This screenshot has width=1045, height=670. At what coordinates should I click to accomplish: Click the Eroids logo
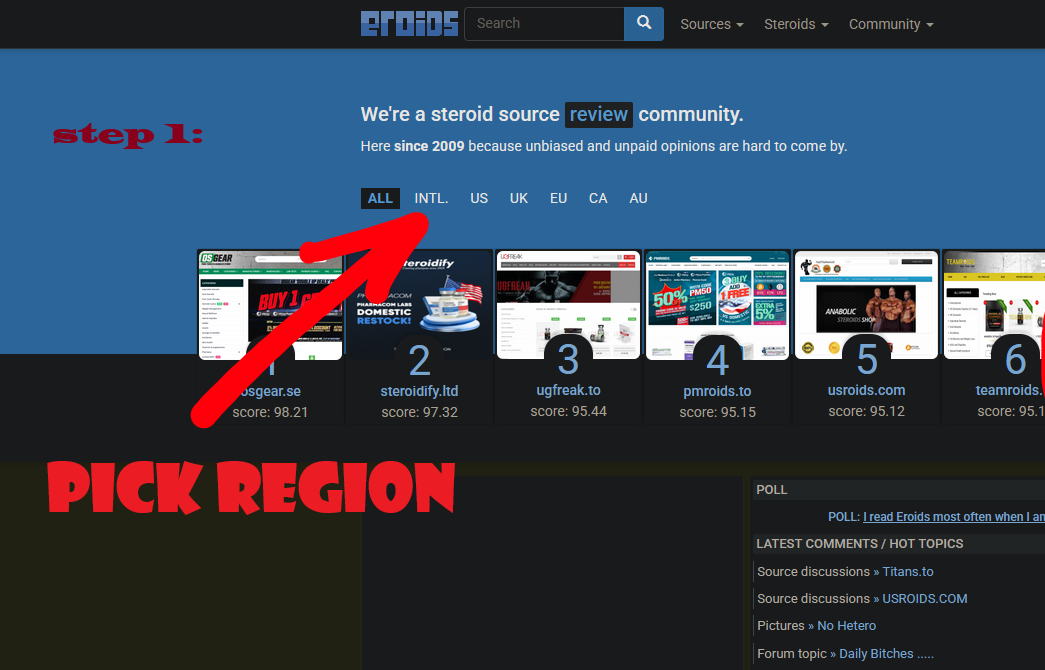point(409,24)
